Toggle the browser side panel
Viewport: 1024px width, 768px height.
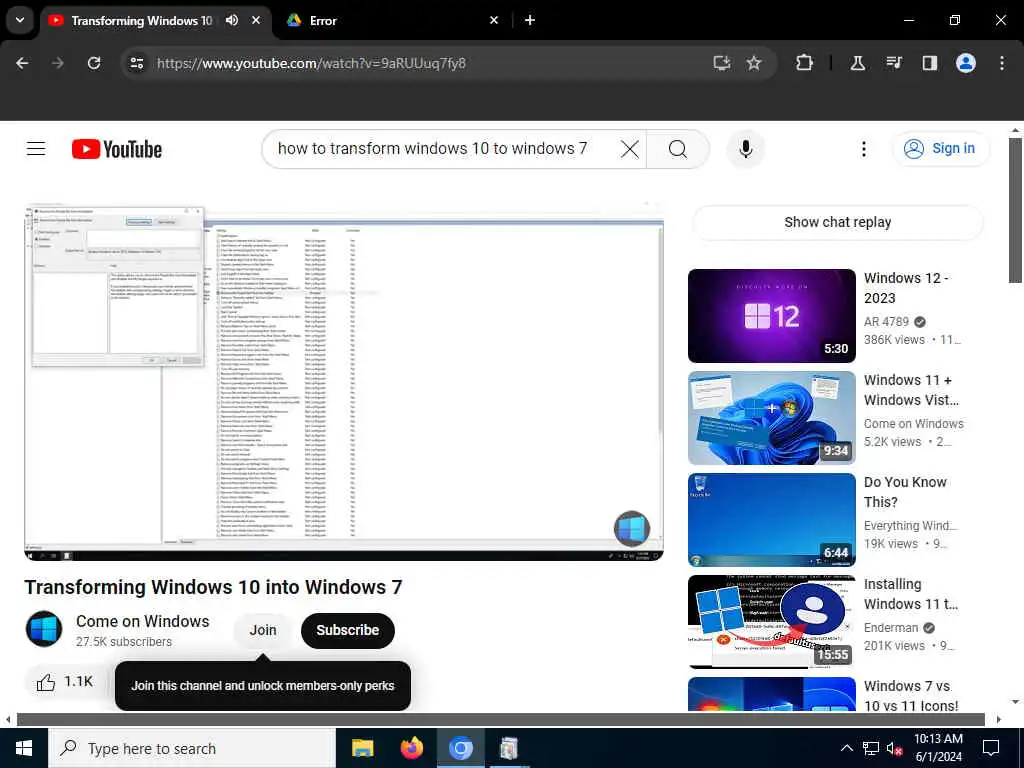pos(930,63)
